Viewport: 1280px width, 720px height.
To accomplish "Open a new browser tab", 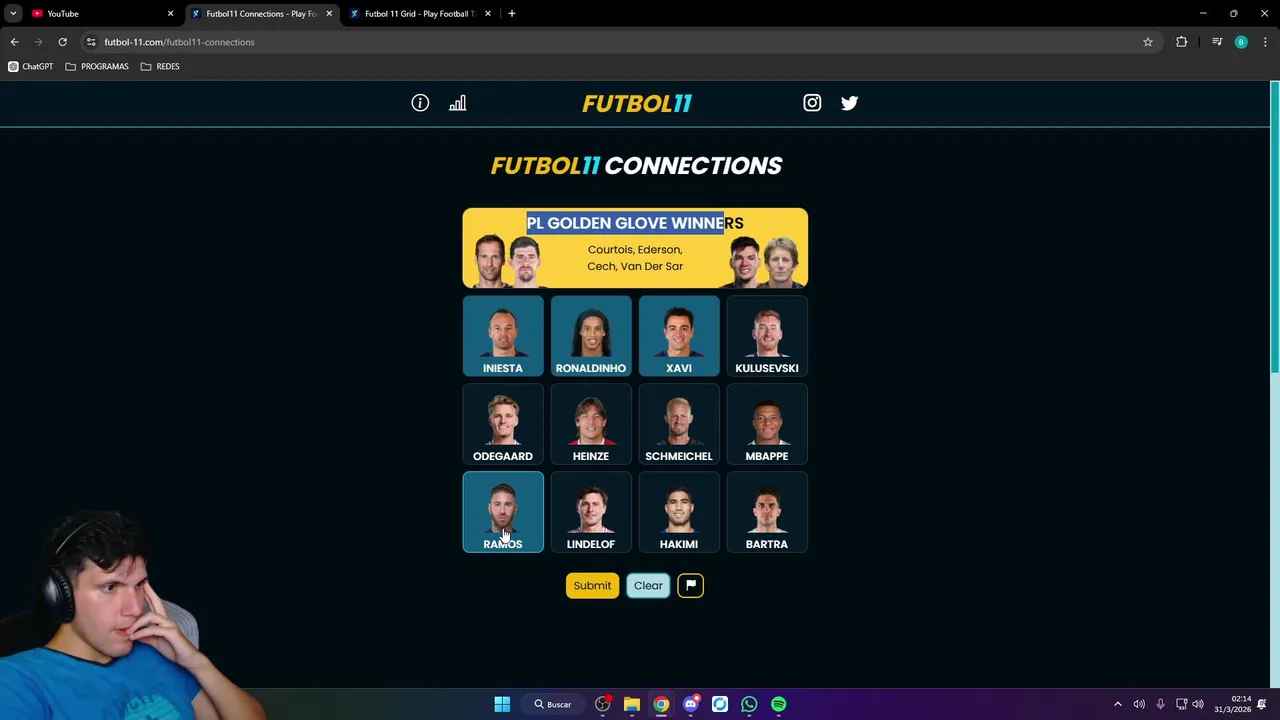I will [512, 13].
